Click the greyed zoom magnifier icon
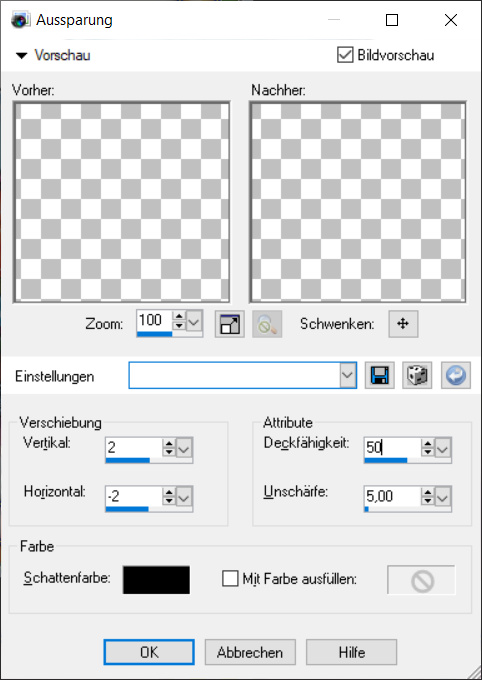 (x=267, y=324)
